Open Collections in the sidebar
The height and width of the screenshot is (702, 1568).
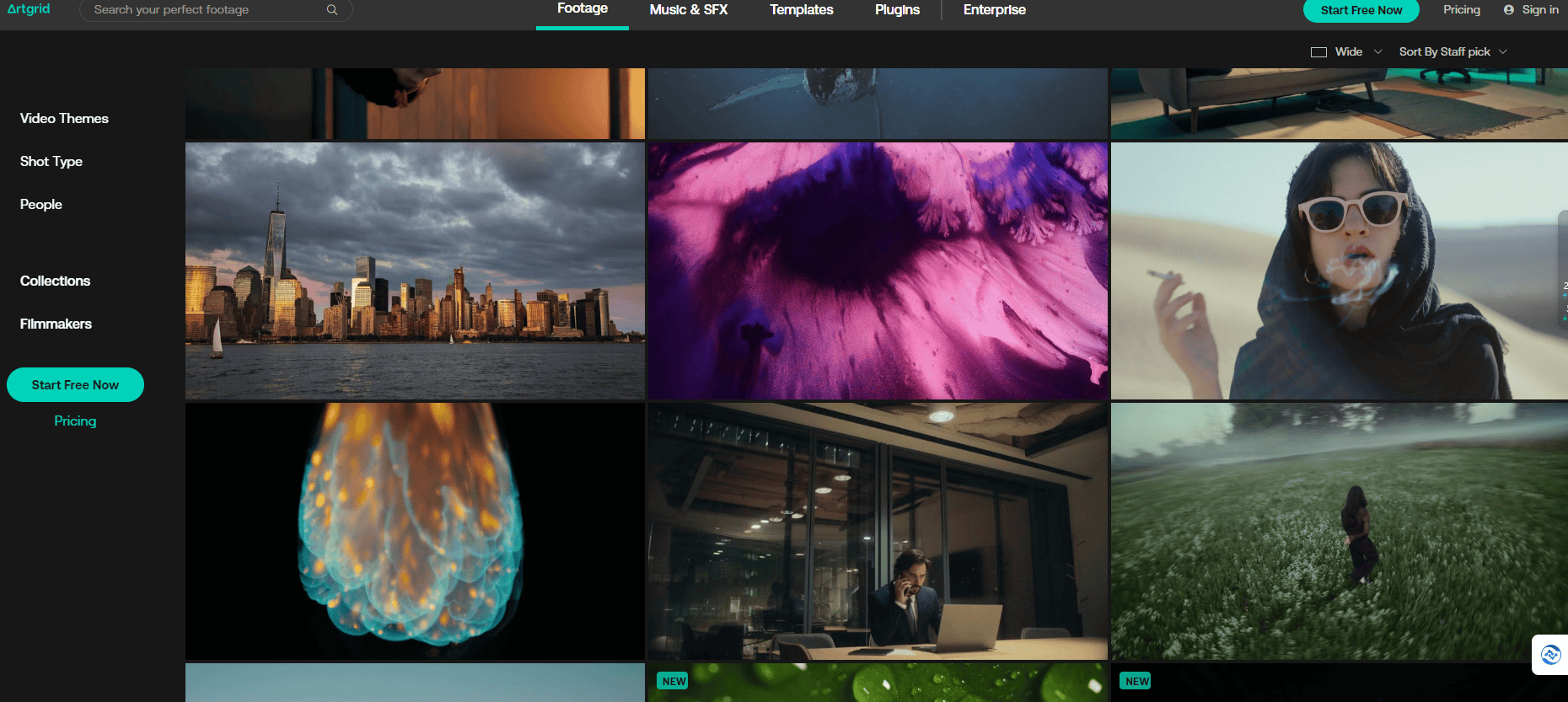pos(55,281)
